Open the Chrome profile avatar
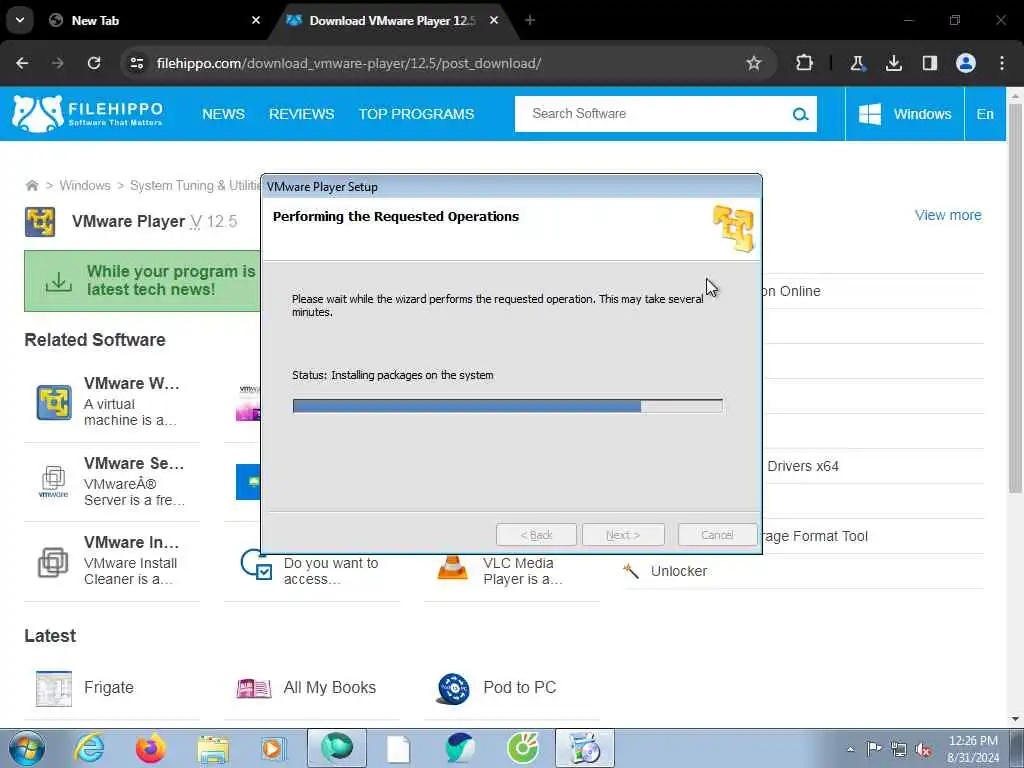The height and width of the screenshot is (768, 1024). [x=965, y=63]
